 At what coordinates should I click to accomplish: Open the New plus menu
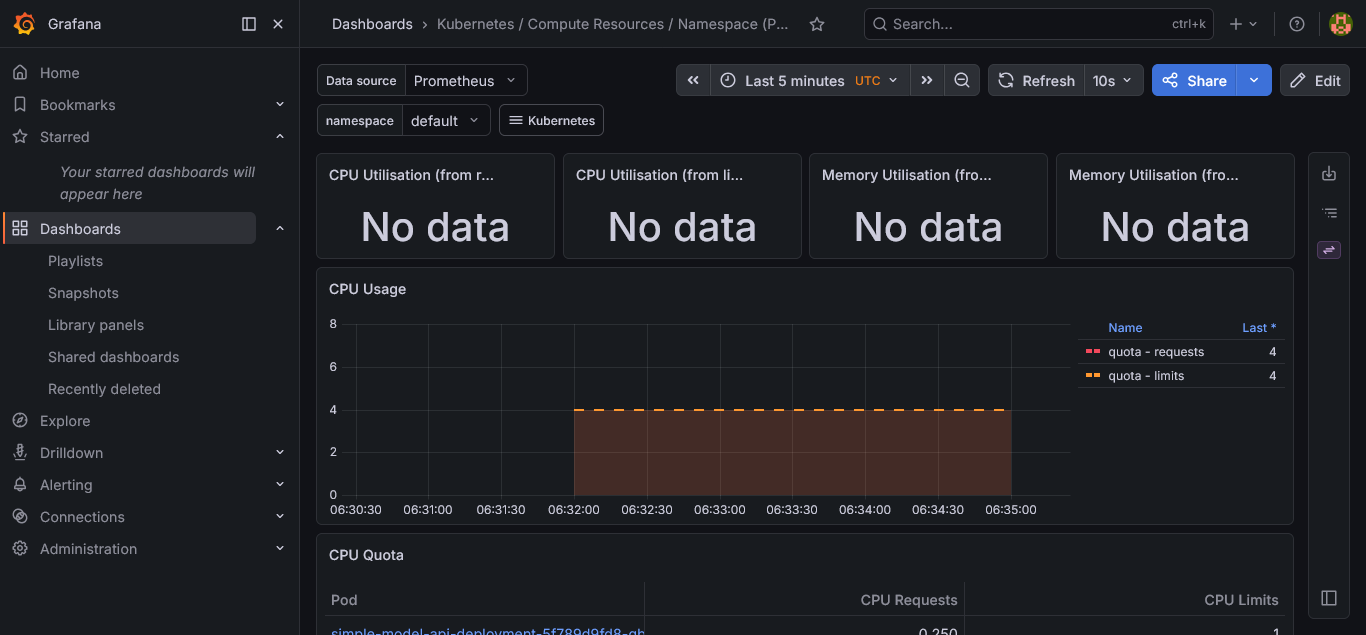click(x=1243, y=24)
